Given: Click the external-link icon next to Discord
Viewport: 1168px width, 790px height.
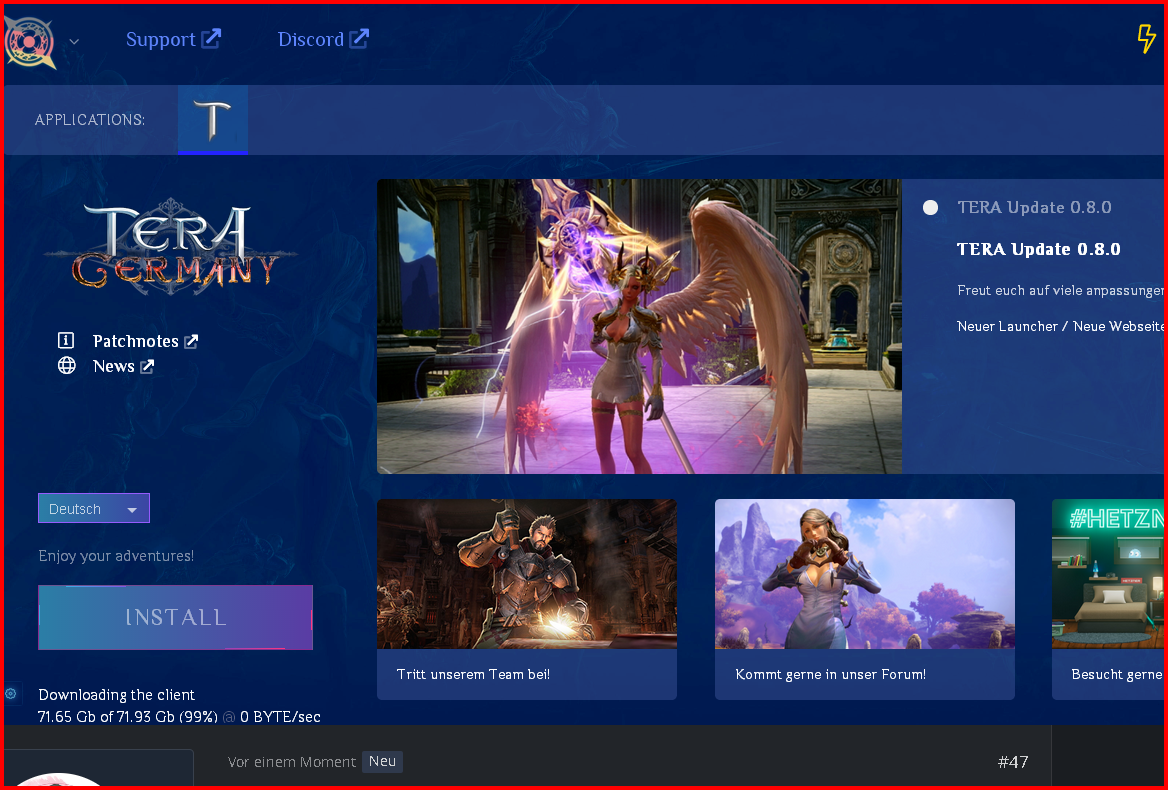Looking at the screenshot, I should click(359, 39).
